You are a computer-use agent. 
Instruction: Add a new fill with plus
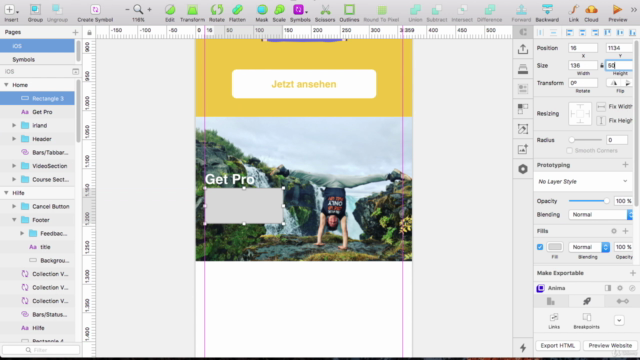625,231
